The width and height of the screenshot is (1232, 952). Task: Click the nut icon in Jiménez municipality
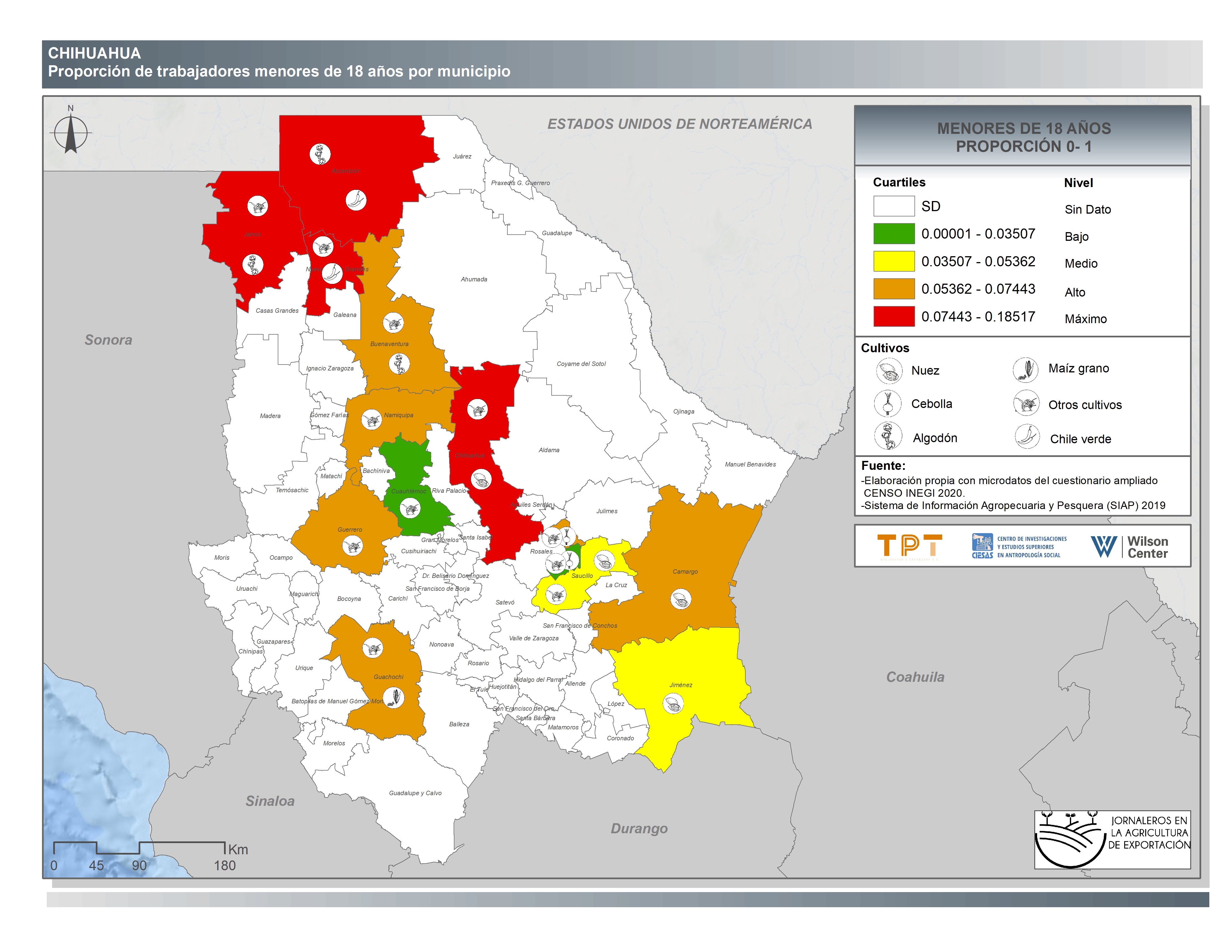click(x=673, y=703)
